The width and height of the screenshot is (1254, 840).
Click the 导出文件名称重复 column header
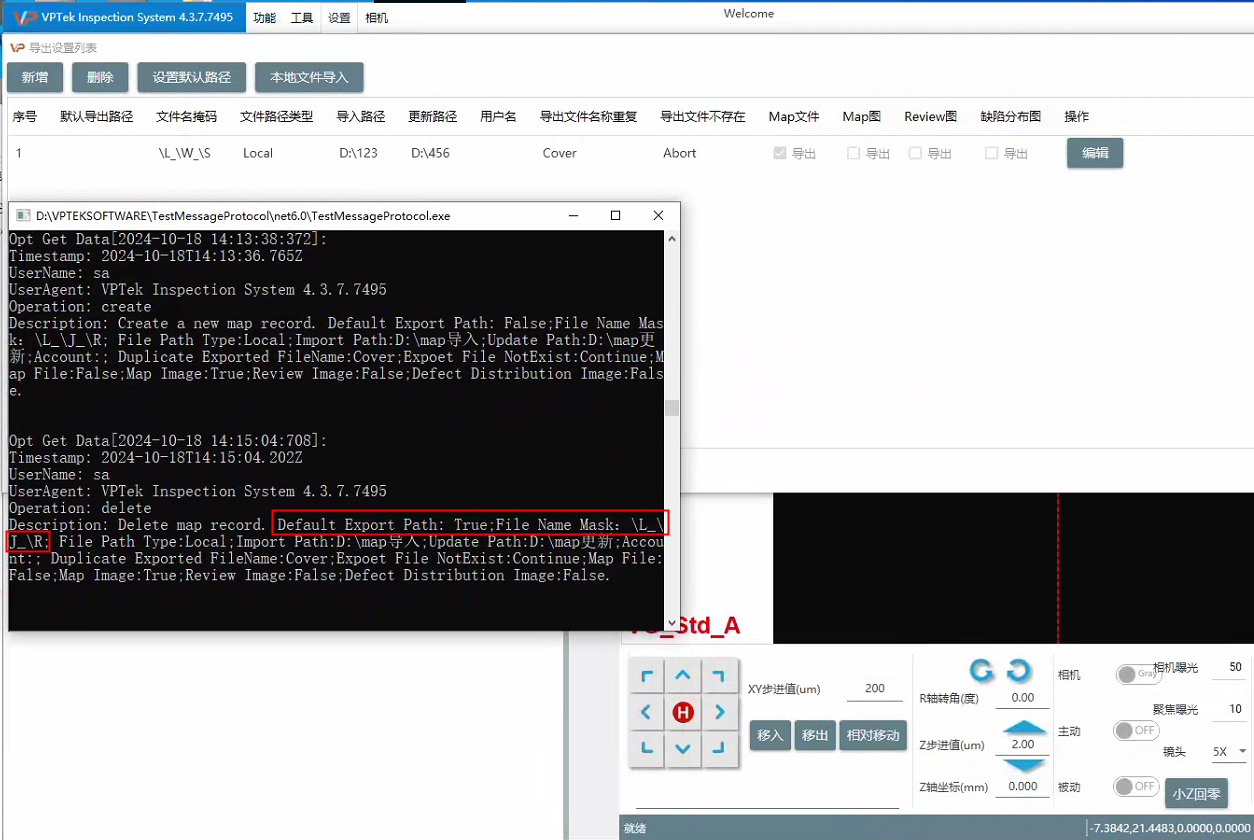588,116
